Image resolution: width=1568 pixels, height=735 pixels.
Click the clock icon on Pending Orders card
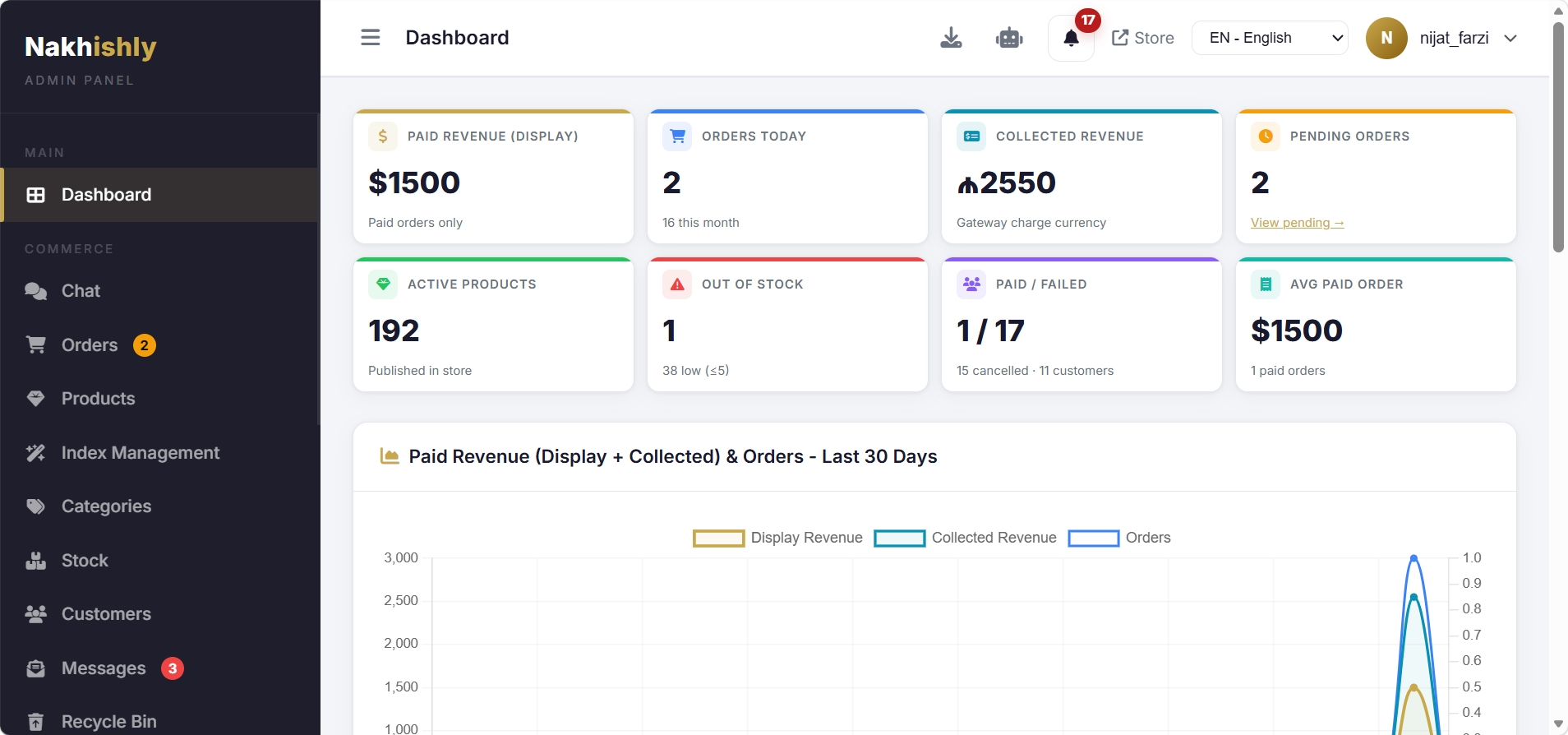tap(1266, 136)
